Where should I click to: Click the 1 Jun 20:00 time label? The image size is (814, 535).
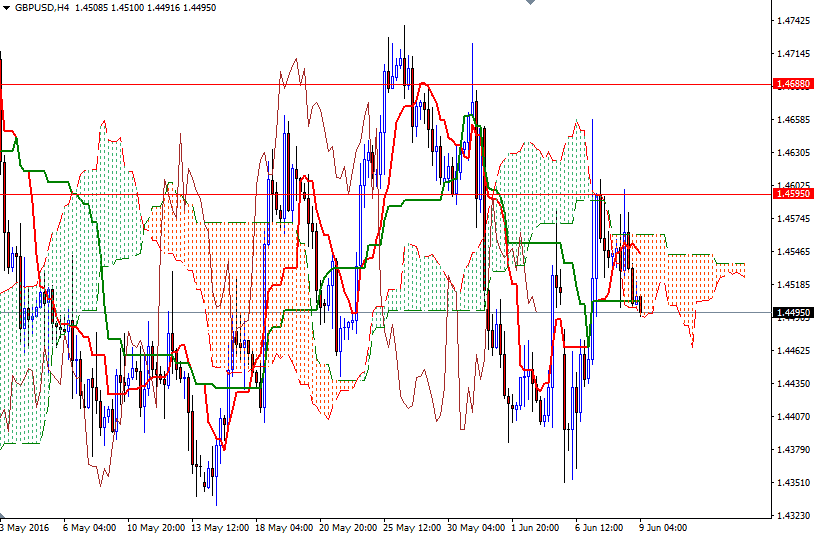coord(534,527)
